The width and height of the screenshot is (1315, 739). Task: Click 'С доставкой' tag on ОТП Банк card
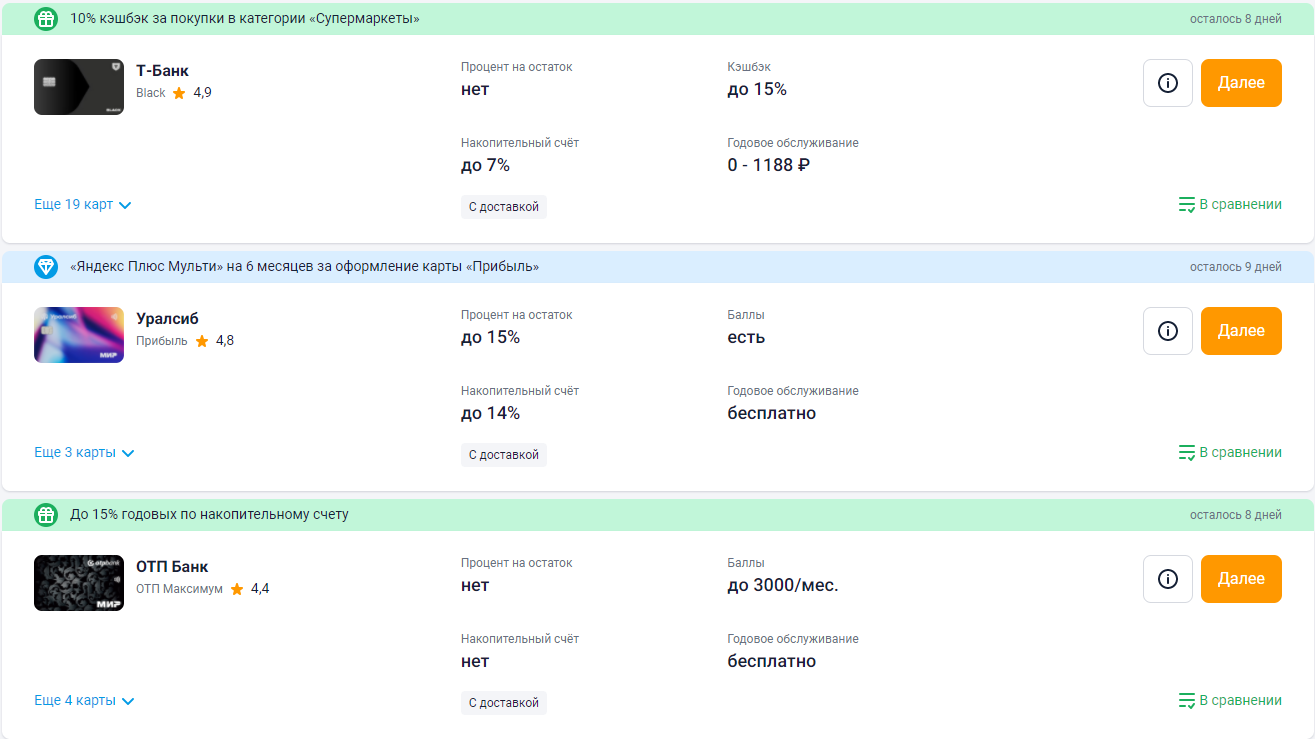point(504,703)
